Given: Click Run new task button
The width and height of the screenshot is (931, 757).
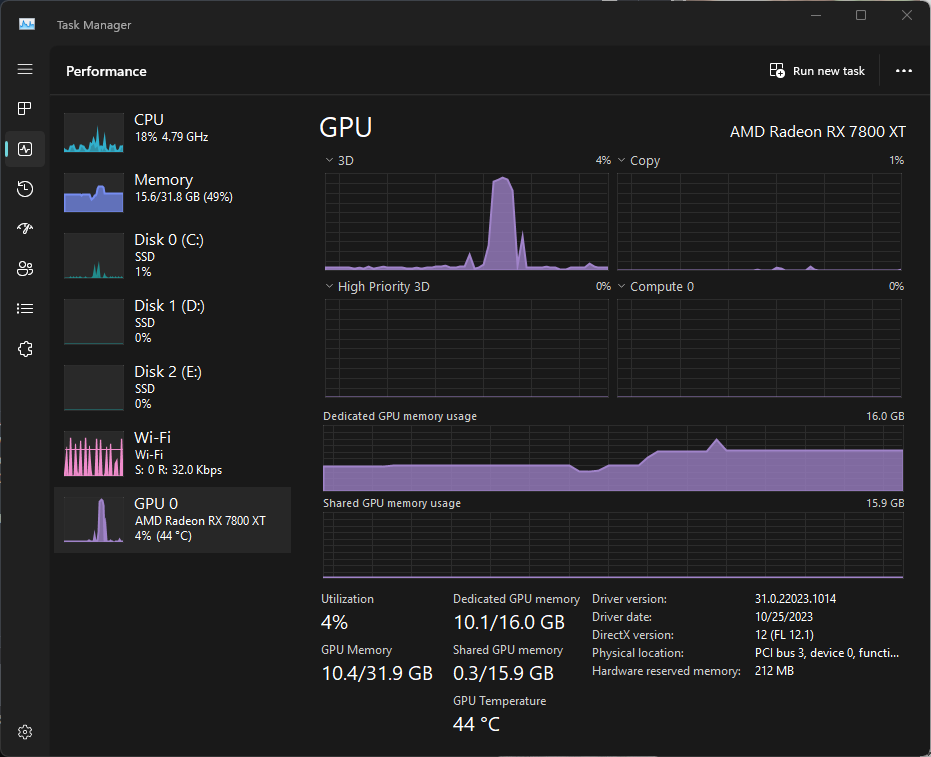Looking at the screenshot, I should (x=817, y=71).
